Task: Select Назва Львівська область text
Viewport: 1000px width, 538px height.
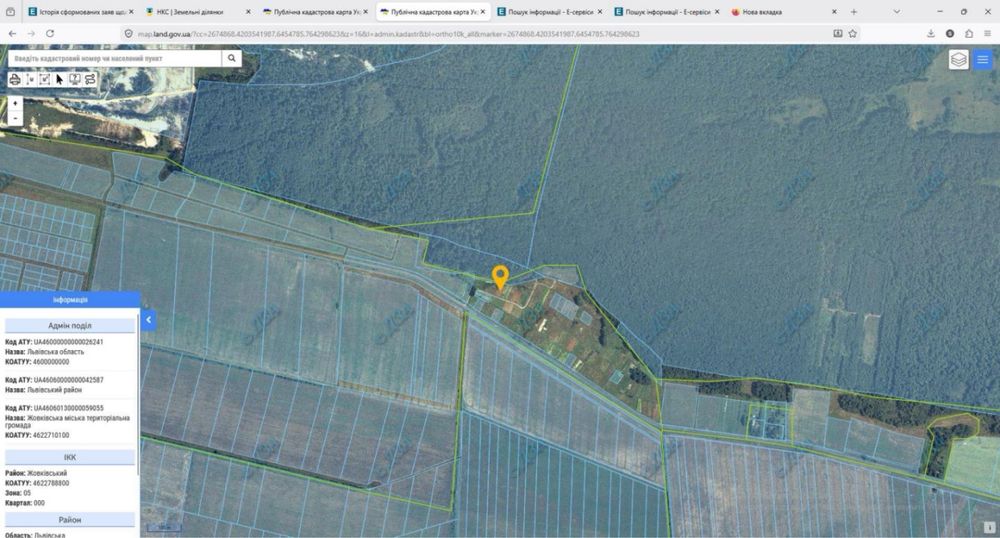Action: [45, 352]
